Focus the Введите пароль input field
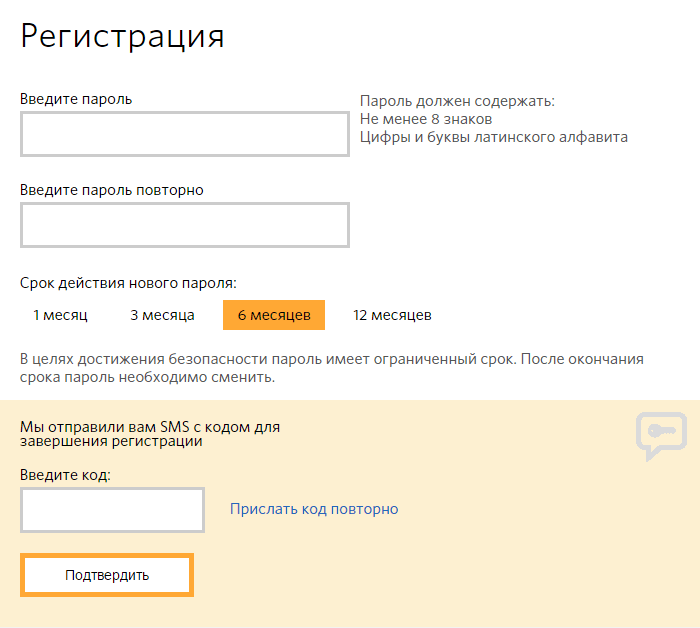The width and height of the screenshot is (700, 628). (184, 134)
